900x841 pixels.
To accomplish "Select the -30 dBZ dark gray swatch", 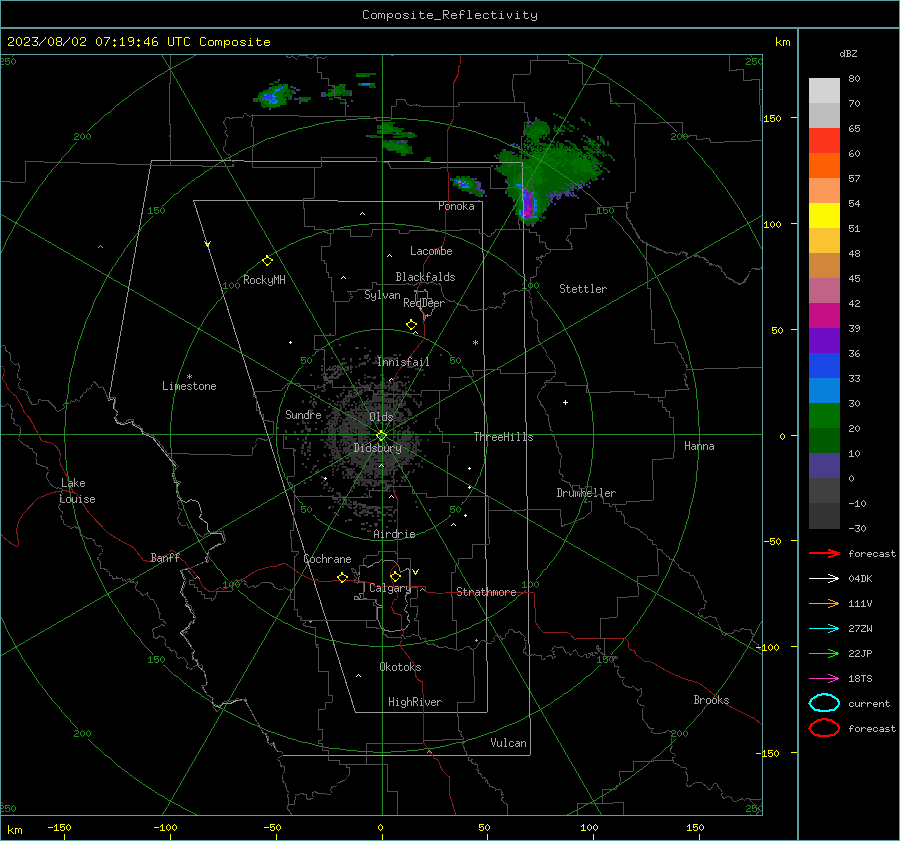I will pos(824,516).
